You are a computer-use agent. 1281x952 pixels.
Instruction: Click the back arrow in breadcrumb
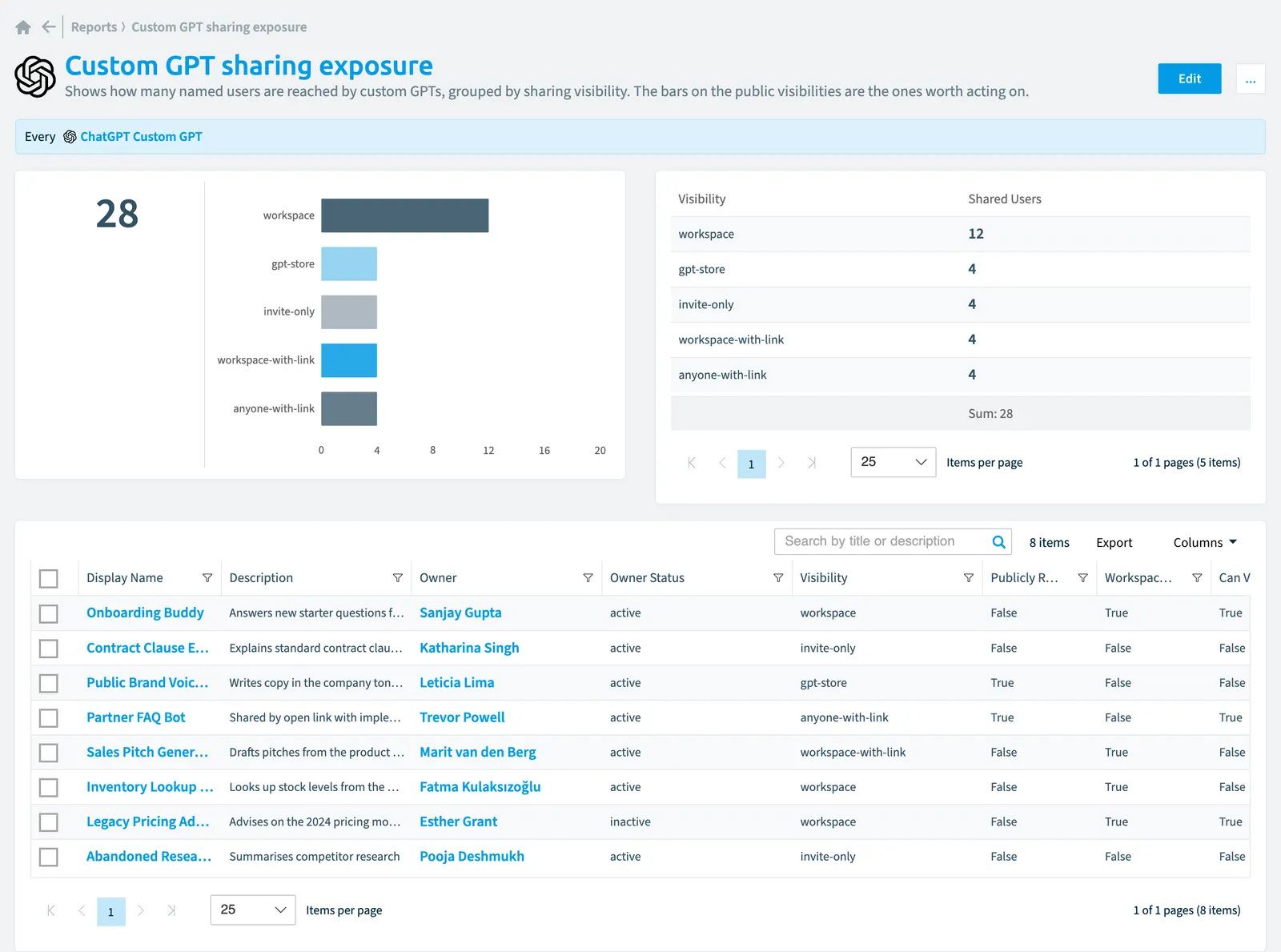pyautogui.click(x=49, y=27)
